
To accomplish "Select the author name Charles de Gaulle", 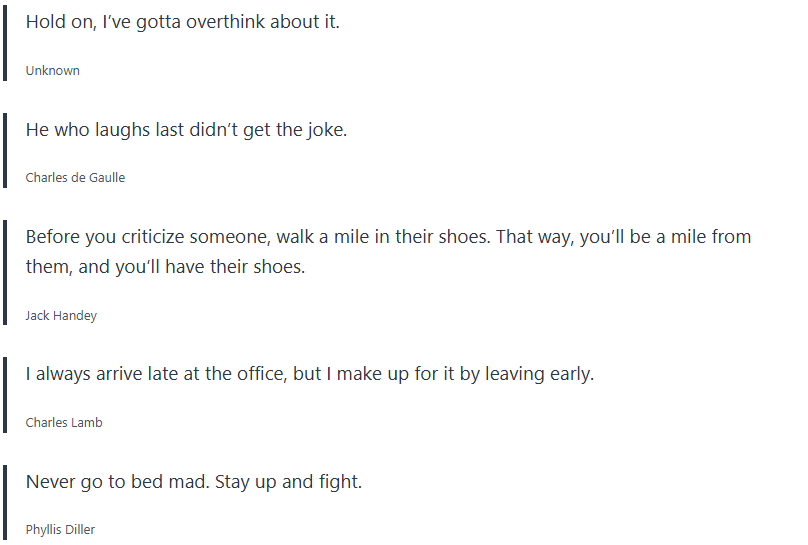I will [75, 178].
